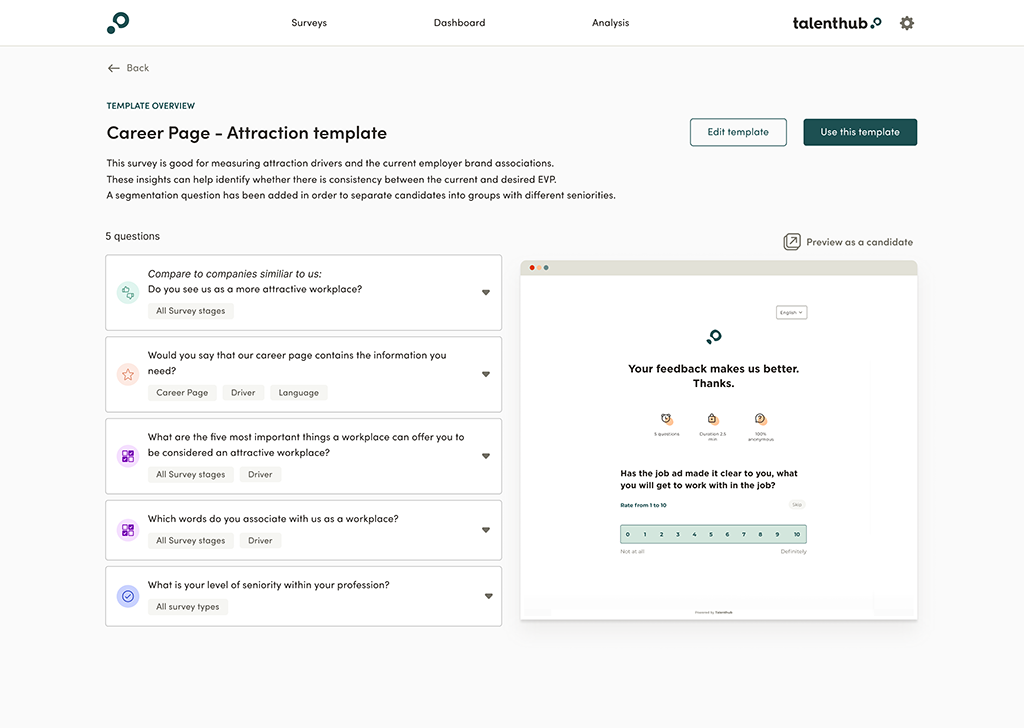Click the purple icon on five important things question
The height and width of the screenshot is (728, 1024).
pyautogui.click(x=128, y=457)
